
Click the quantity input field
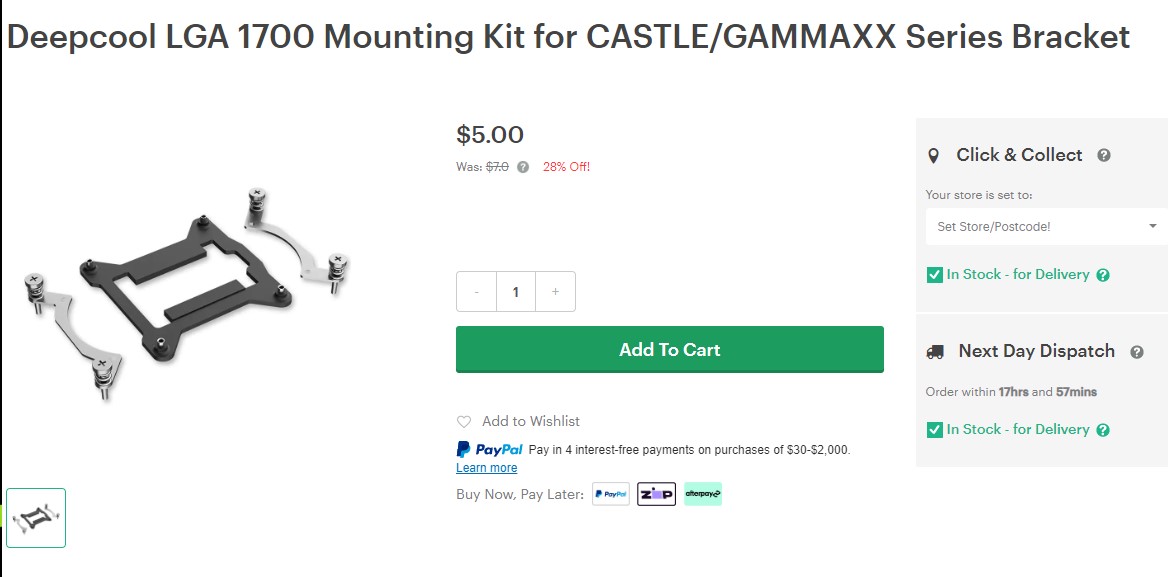516,292
